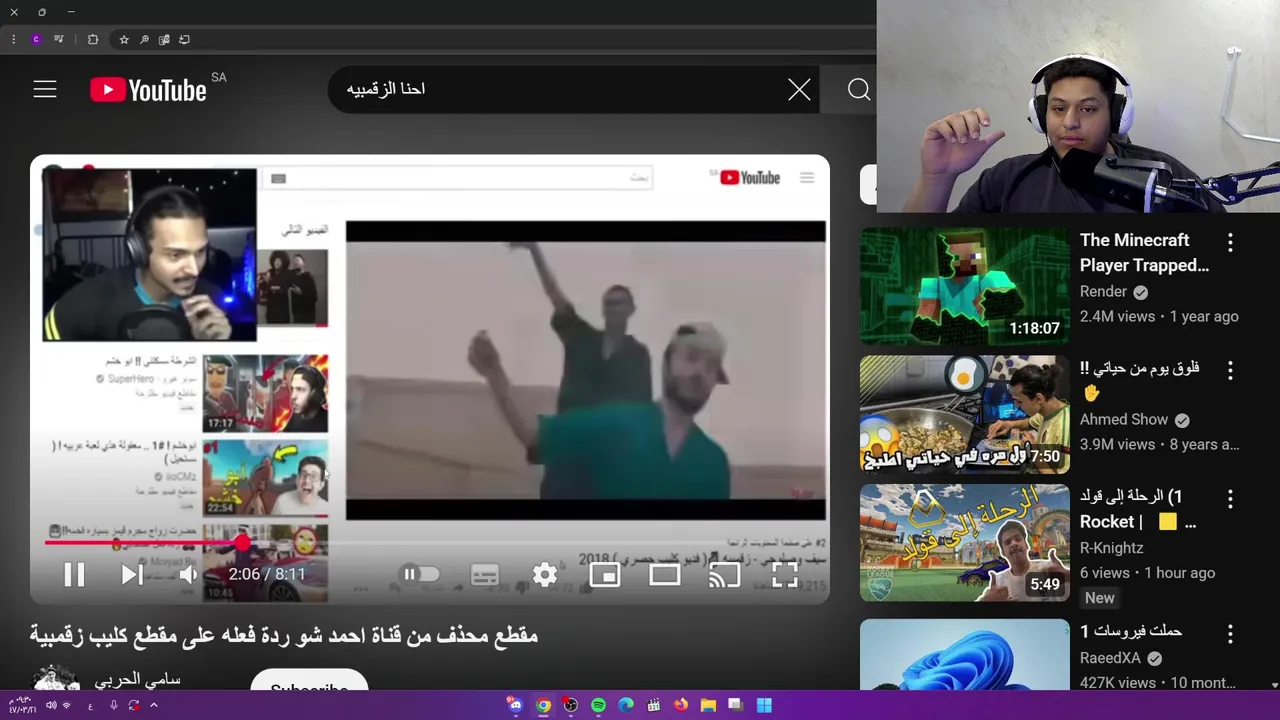The image size is (1280, 720).
Task: Click the 2:06 / 8:11 time display
Action: [266, 574]
